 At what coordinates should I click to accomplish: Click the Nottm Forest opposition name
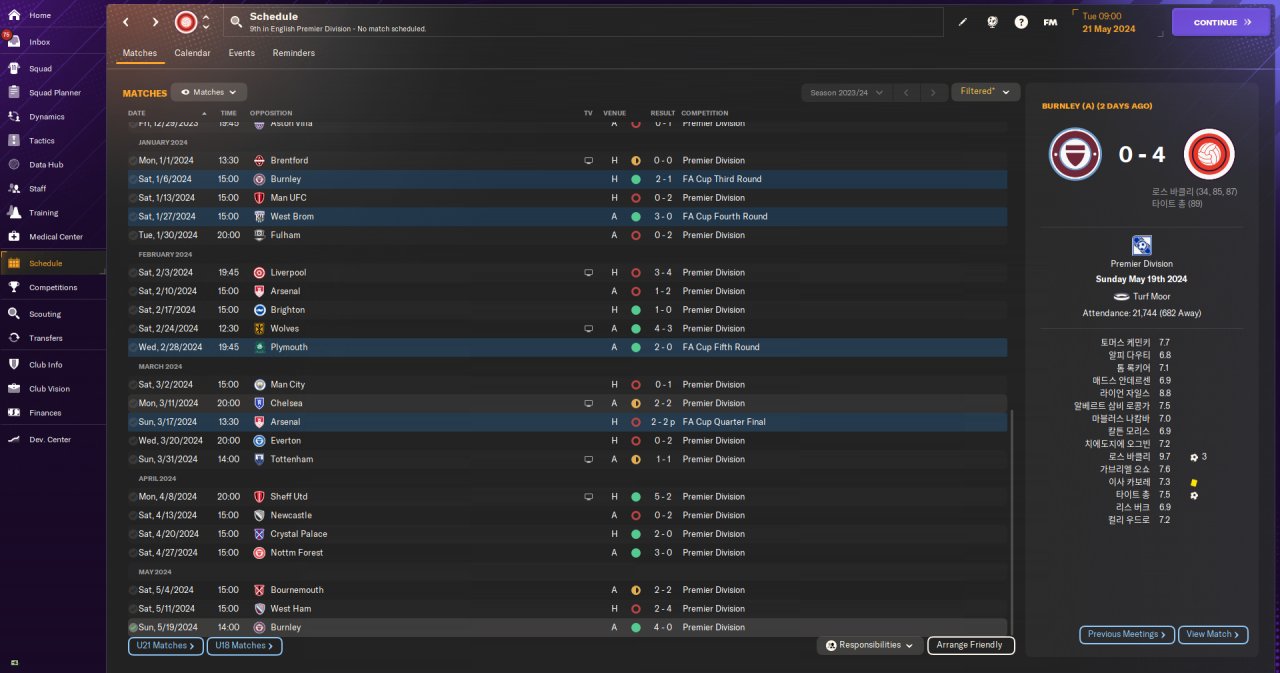point(297,552)
